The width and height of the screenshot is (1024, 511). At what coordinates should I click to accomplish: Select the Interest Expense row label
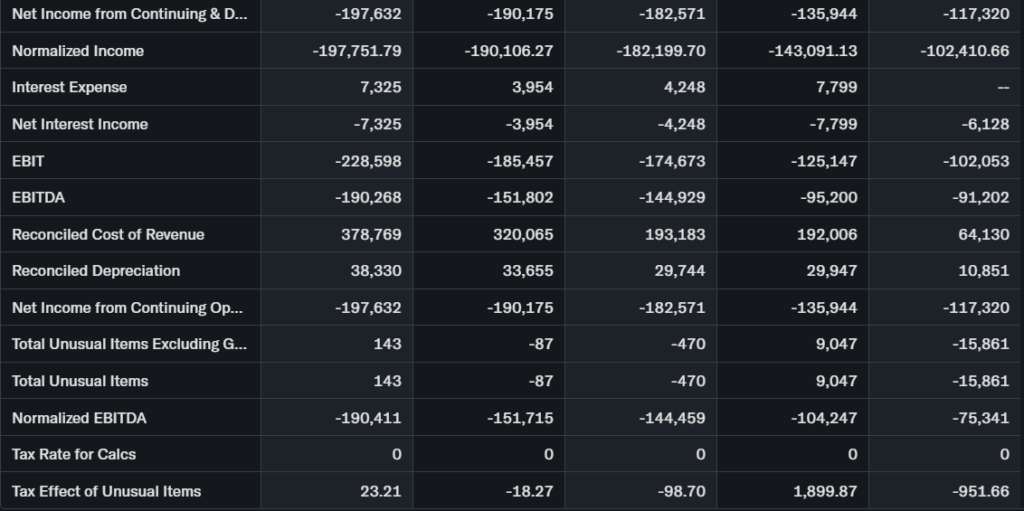coord(70,87)
